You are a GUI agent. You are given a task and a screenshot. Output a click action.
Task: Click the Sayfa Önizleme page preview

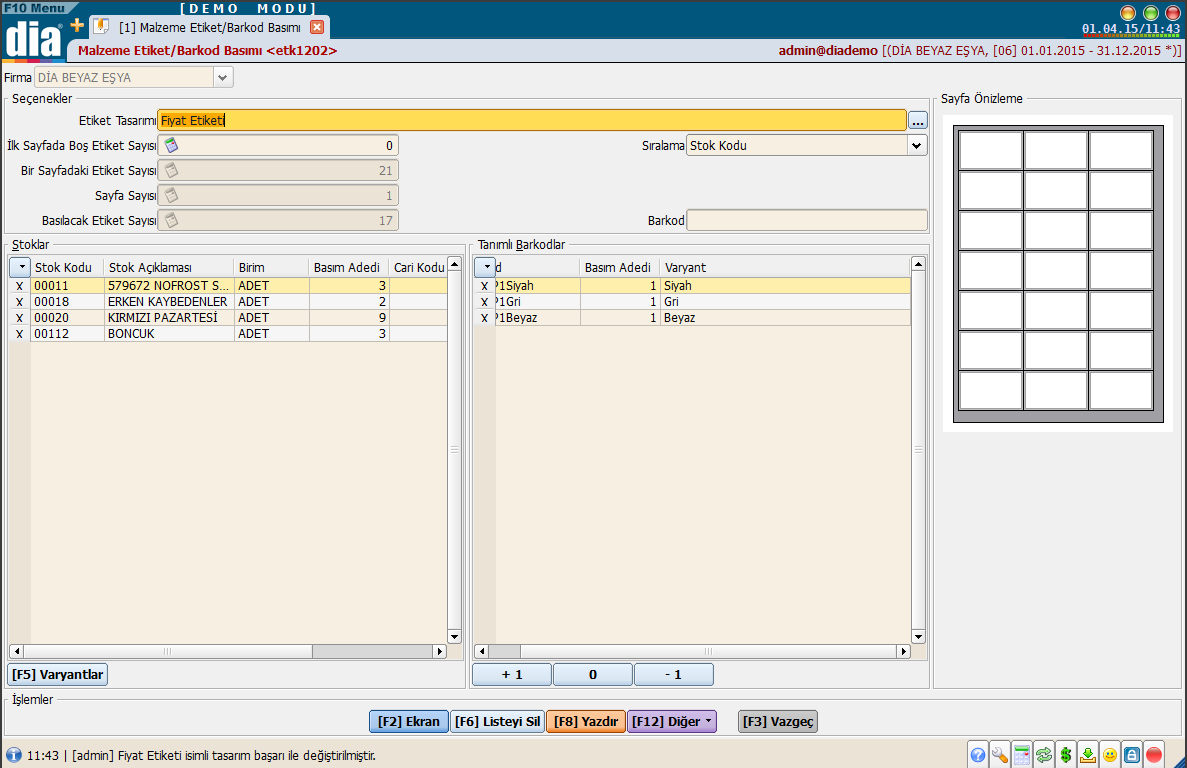tap(1058, 274)
